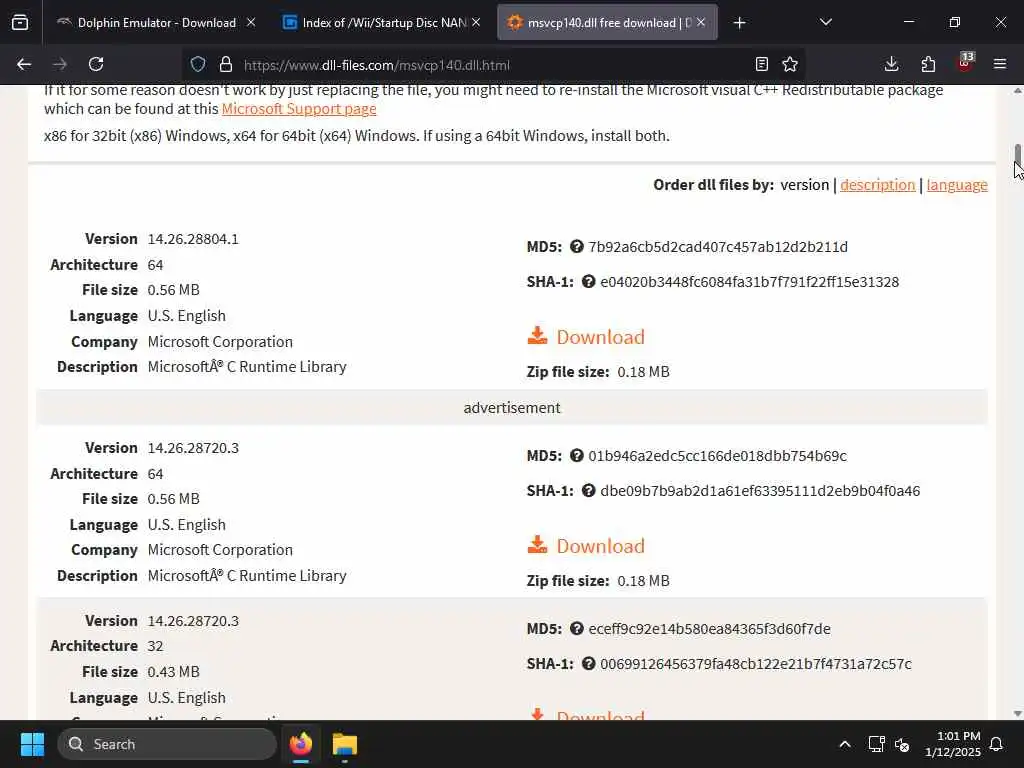Image resolution: width=1024 pixels, height=768 pixels.
Task: View site security padlock info
Action: pos(226,64)
